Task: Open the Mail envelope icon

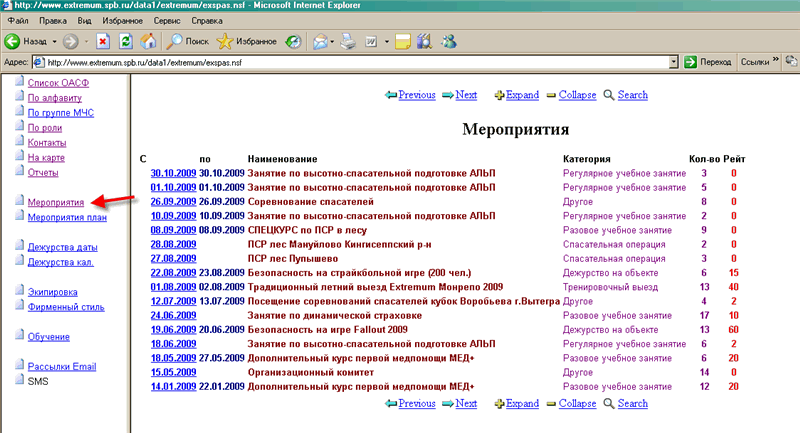Action: pos(320,41)
